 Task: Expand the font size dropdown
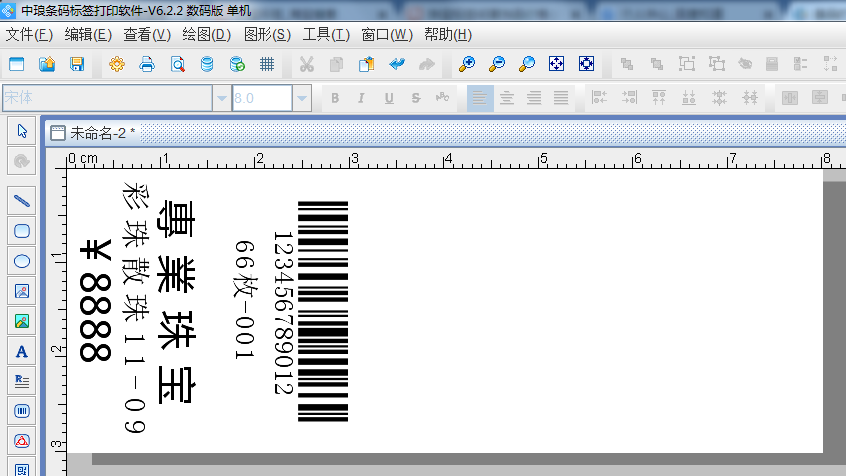(301, 98)
